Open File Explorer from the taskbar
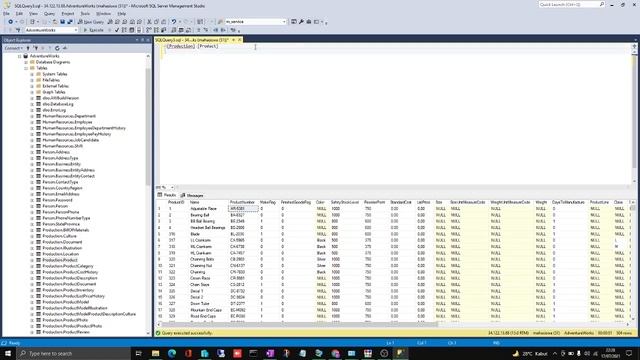 coord(156,353)
